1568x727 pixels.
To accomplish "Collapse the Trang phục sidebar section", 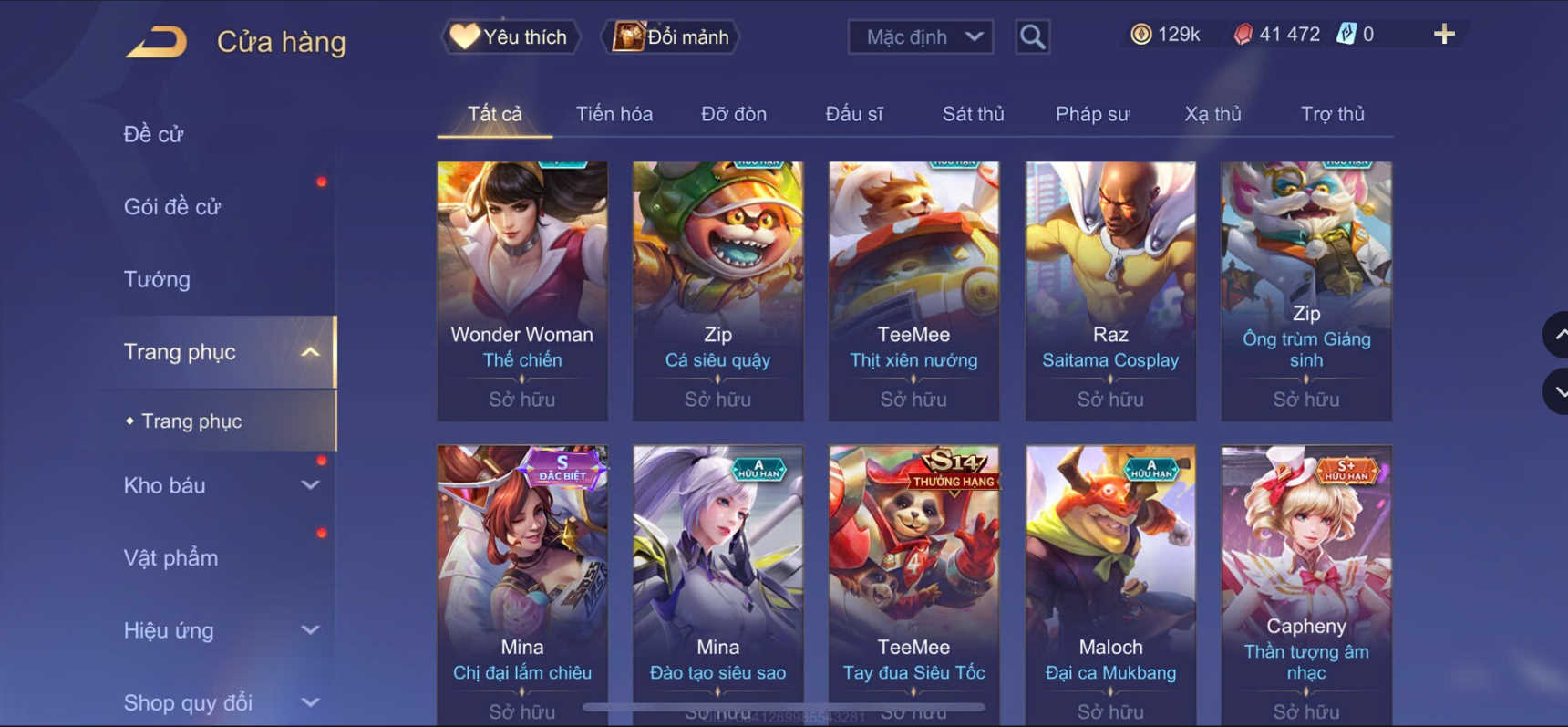I will click(x=310, y=352).
